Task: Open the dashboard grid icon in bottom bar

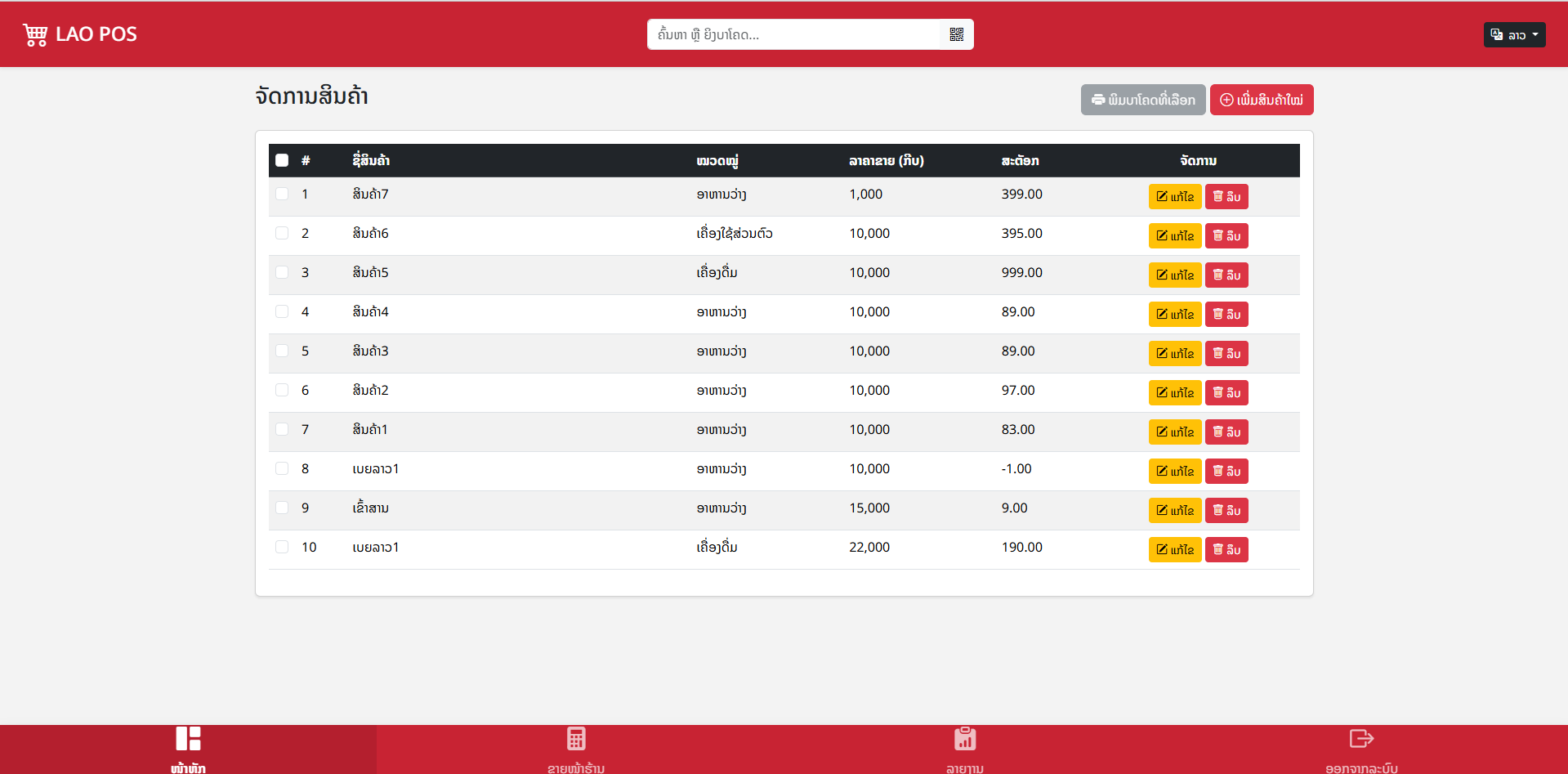Action: [x=188, y=739]
